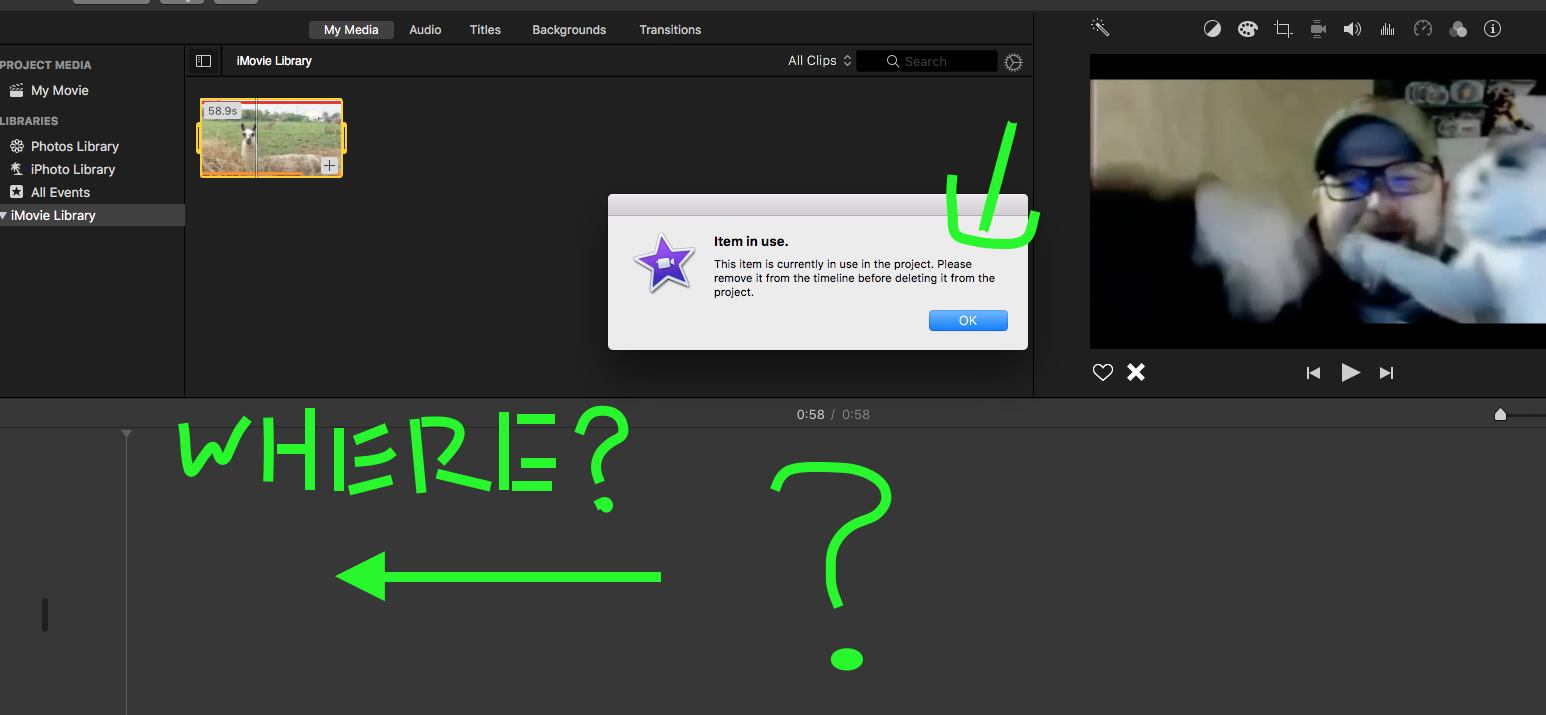Add the llama clip to the timeline with plus
This screenshot has height=715, width=1546.
pos(329,166)
